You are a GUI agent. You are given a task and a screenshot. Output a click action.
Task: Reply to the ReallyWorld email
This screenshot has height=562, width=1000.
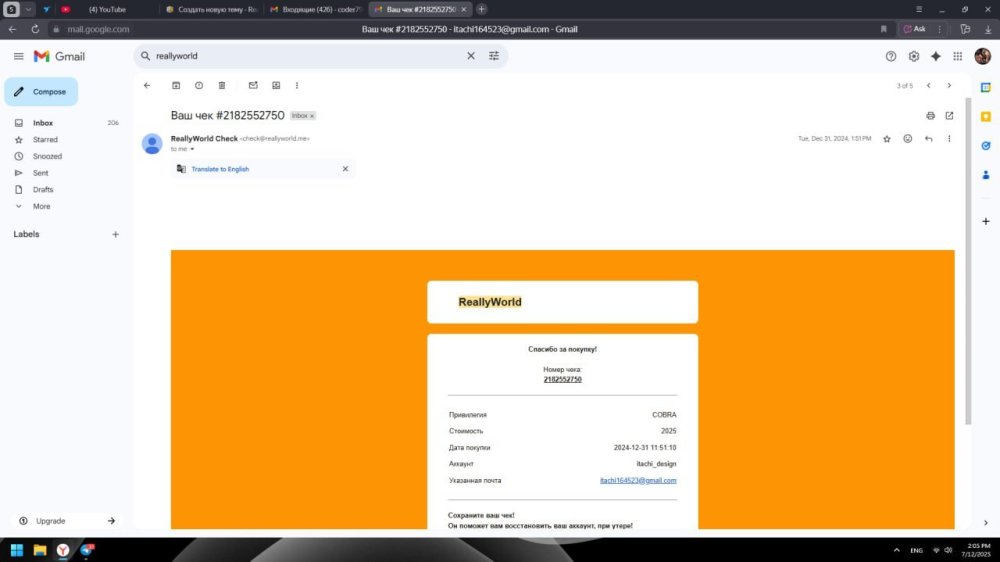pos(929,138)
